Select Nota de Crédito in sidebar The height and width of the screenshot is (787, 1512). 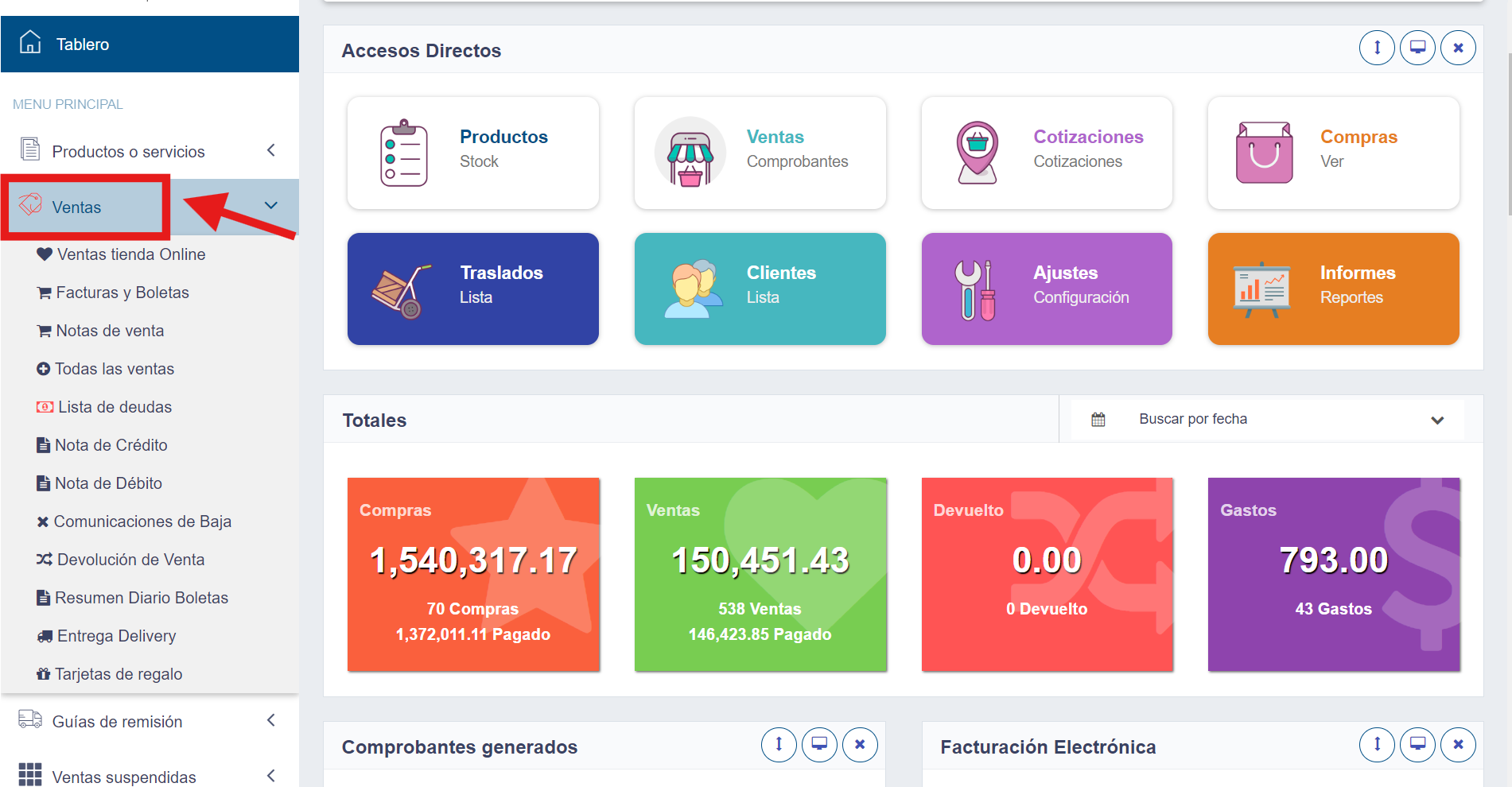point(111,445)
